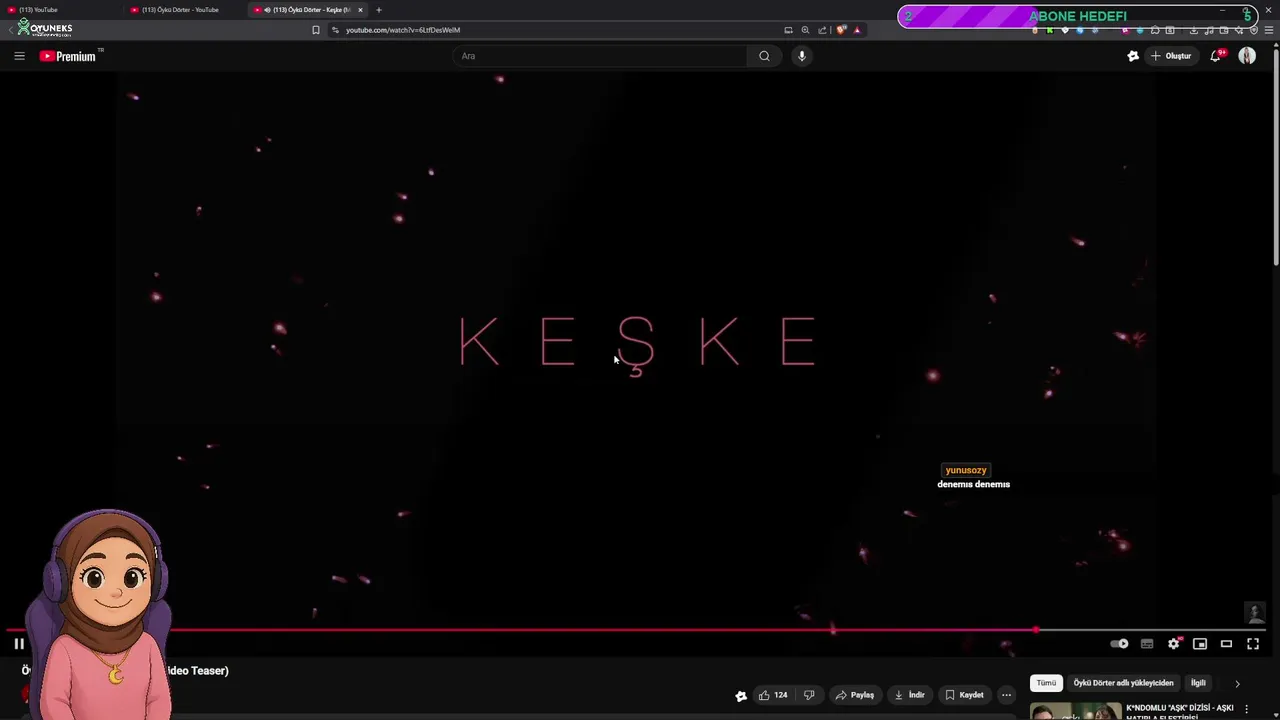Click the browser zoom magnifier icon

[805, 30]
